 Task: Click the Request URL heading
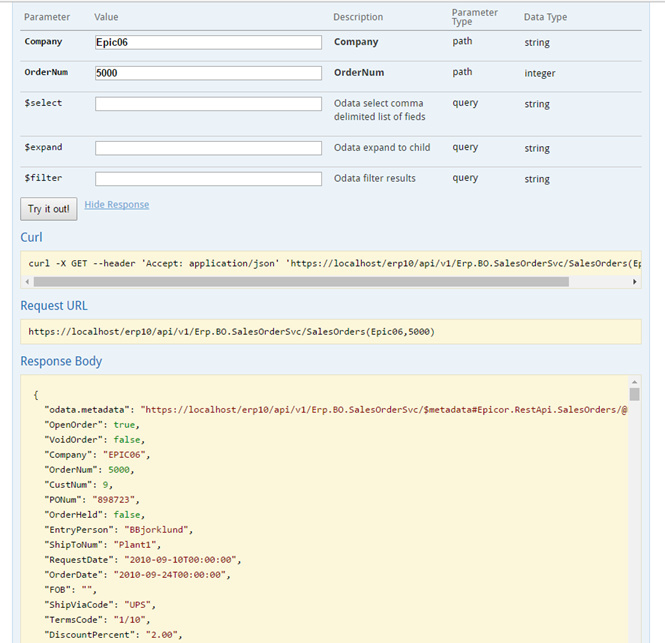[54, 306]
